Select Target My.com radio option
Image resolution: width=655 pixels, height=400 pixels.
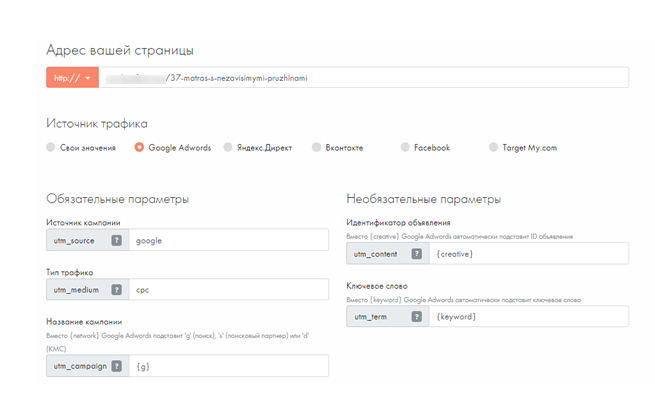[x=493, y=147]
